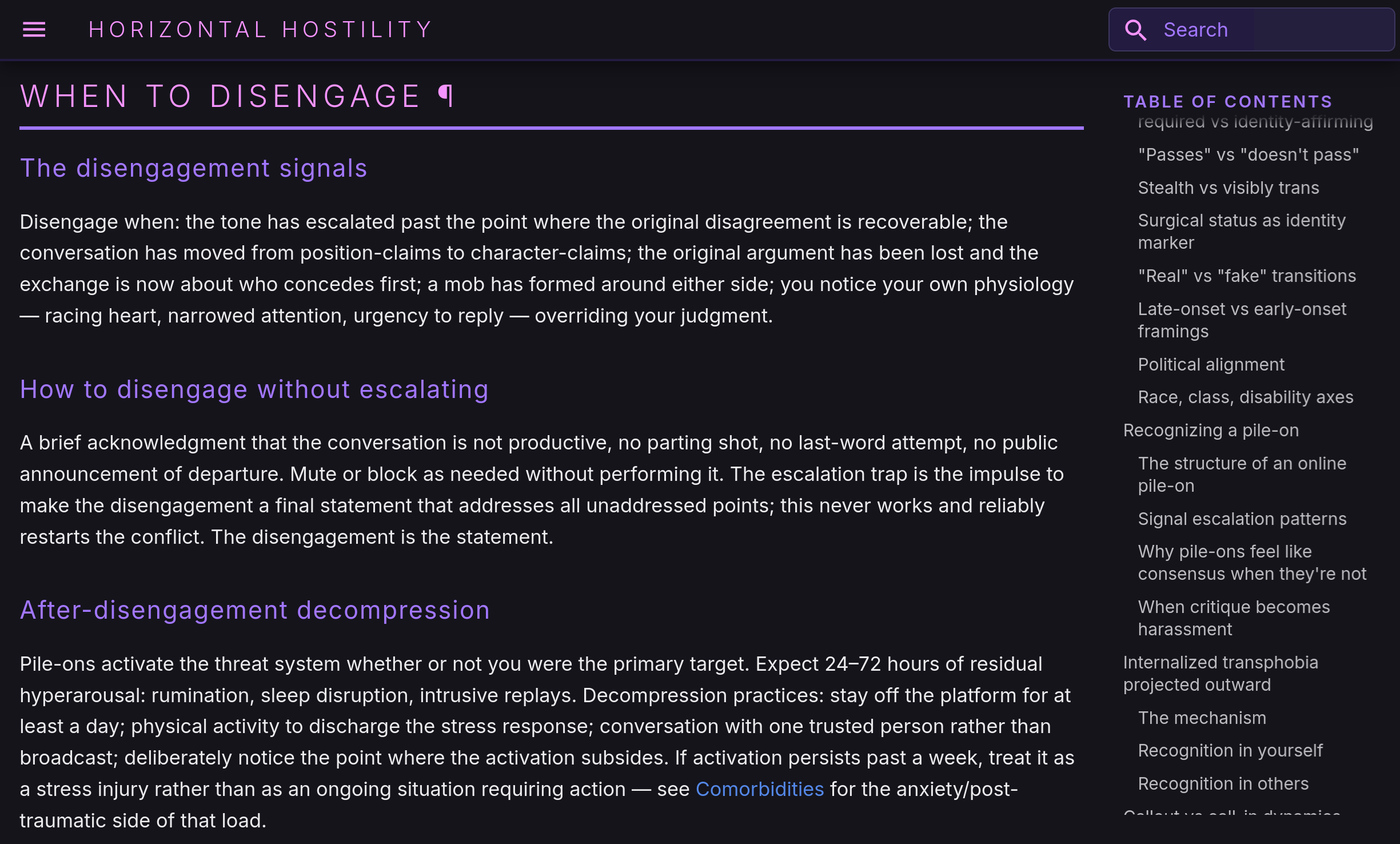The width and height of the screenshot is (1400, 844).
Task: Open the hamburger navigation menu
Action: [34, 30]
